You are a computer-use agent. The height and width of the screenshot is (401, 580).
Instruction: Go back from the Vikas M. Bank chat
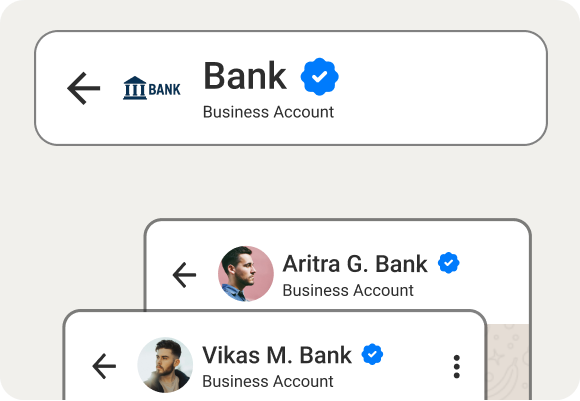(104, 366)
